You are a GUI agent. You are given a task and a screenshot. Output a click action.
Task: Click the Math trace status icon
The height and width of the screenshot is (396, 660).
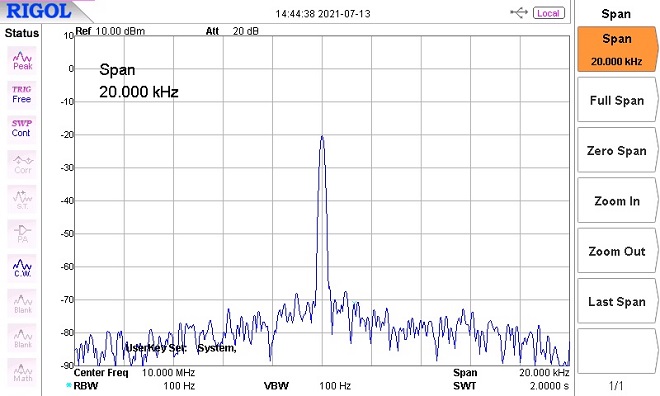(x=22, y=372)
